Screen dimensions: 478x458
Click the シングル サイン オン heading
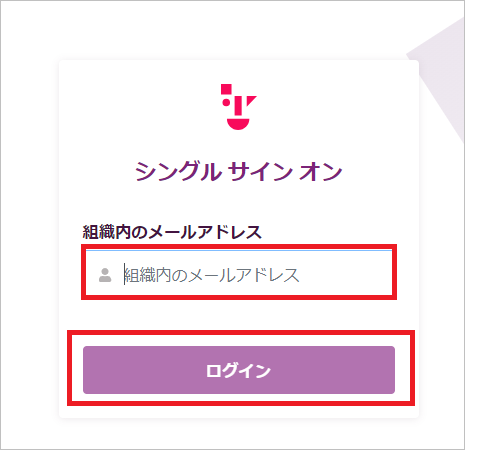tap(238, 171)
